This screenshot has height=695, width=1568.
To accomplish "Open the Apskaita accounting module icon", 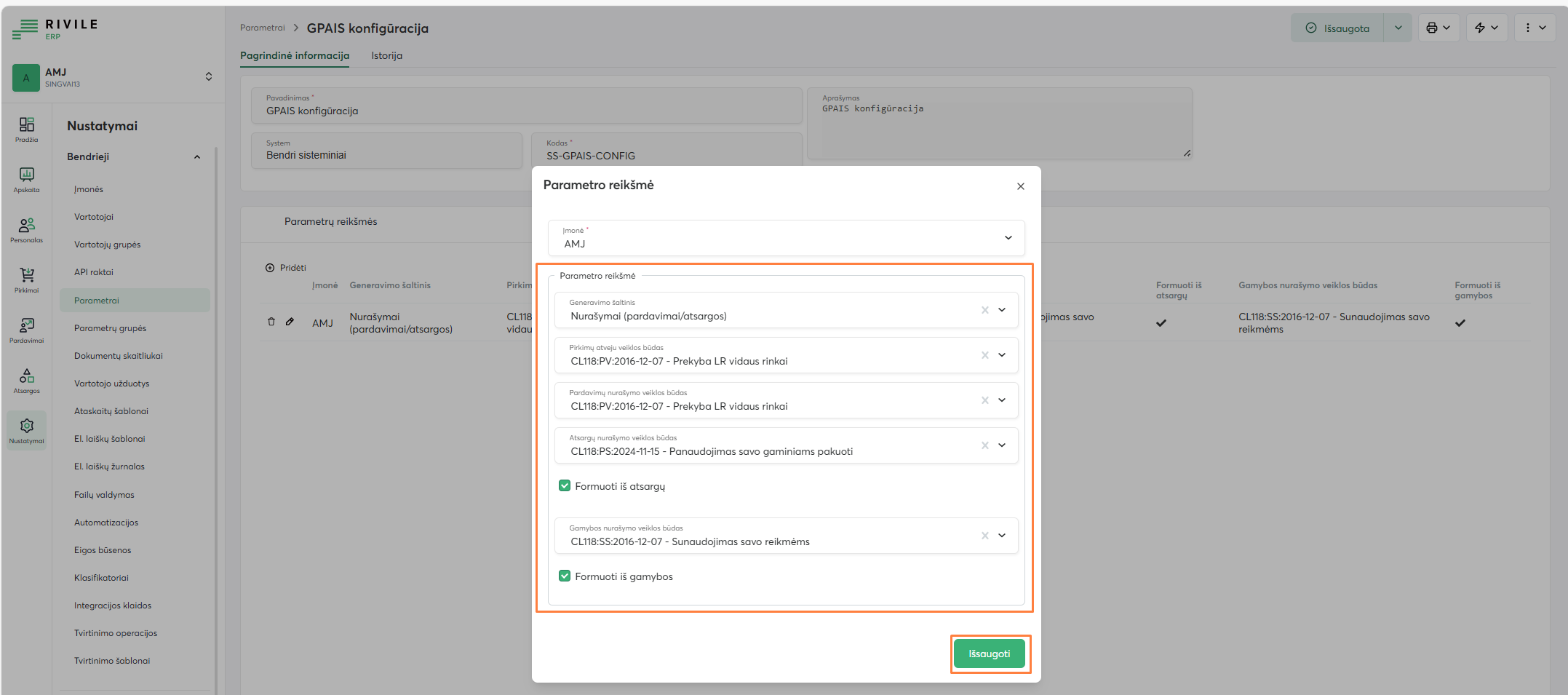I will coord(27,179).
